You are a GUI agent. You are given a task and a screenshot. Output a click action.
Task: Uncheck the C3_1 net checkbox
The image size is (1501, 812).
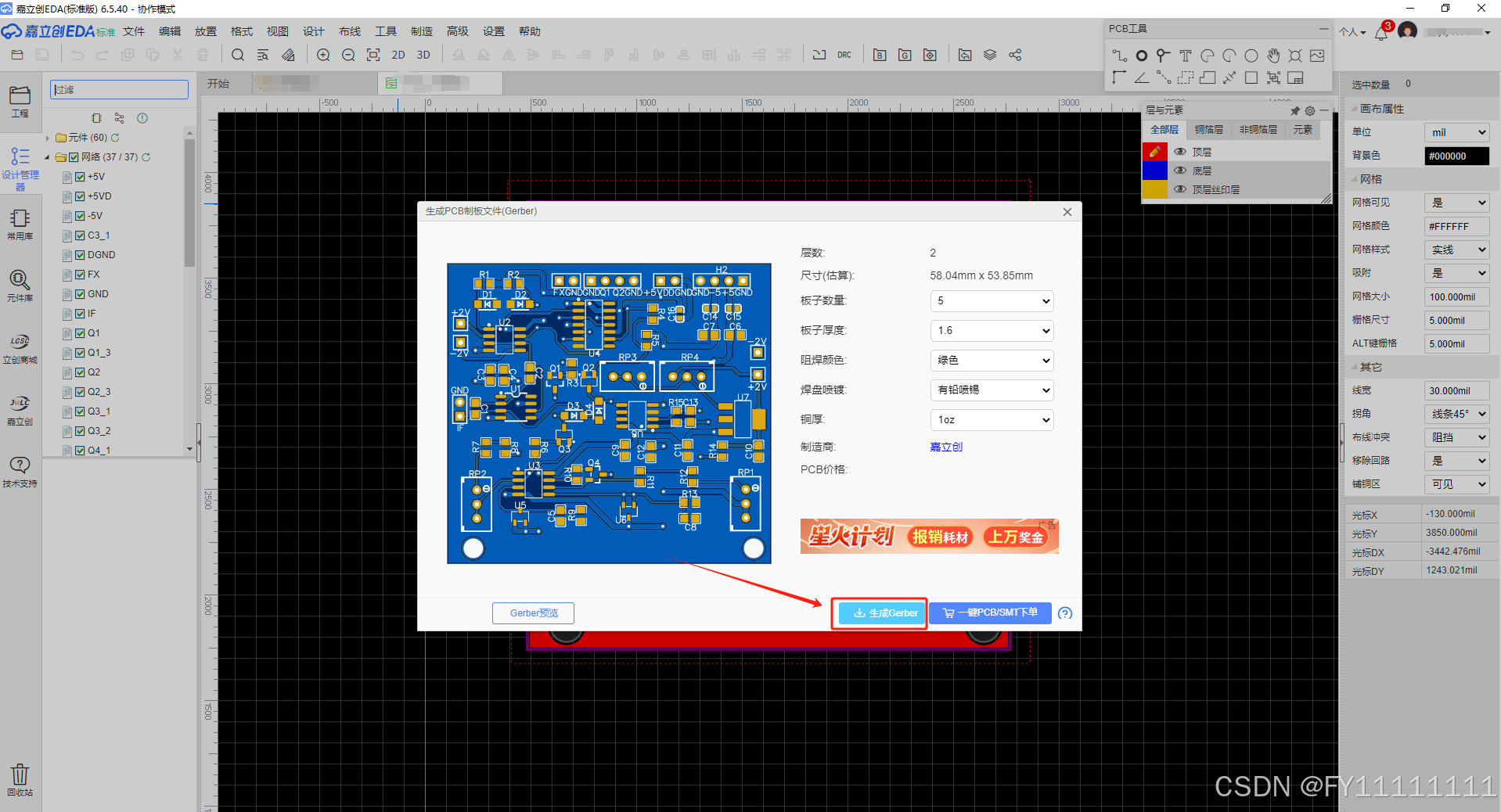80,235
